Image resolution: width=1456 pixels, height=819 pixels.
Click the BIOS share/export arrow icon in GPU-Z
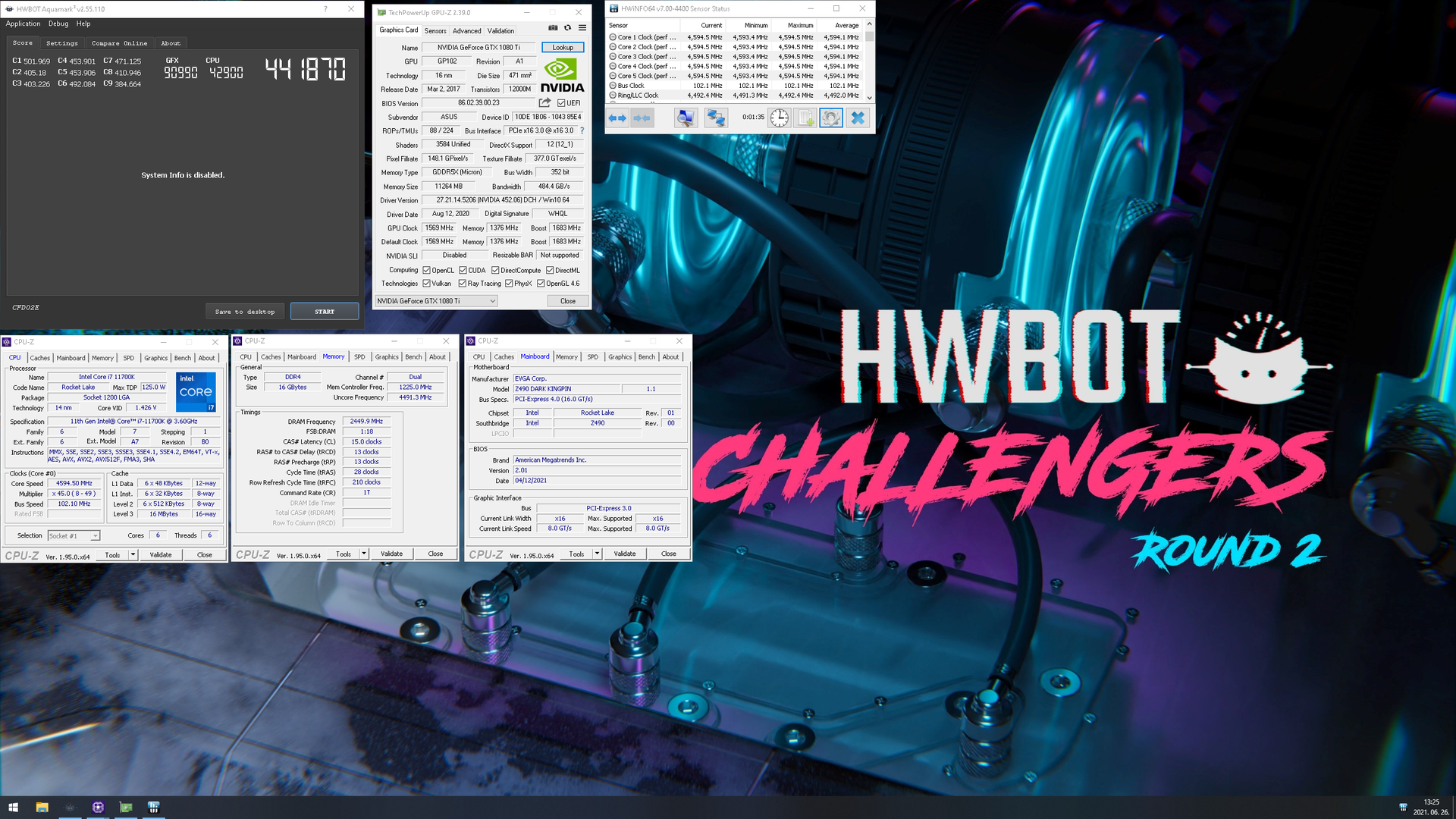(x=544, y=102)
